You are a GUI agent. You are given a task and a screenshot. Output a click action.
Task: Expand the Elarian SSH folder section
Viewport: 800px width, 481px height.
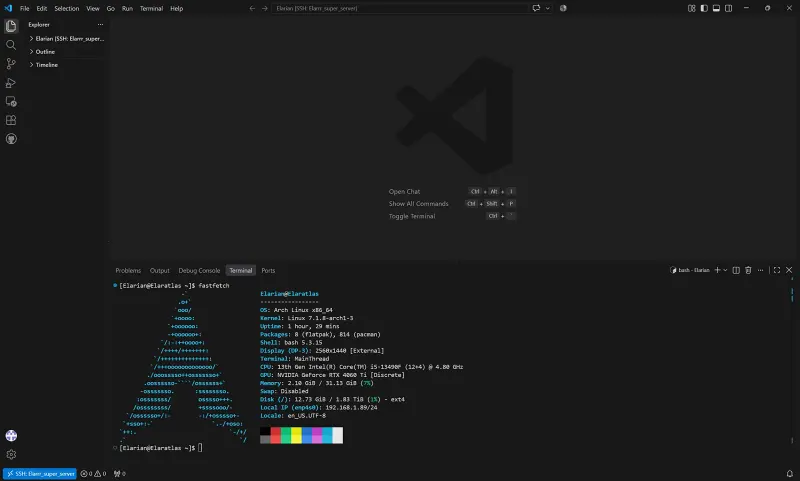coord(66,38)
